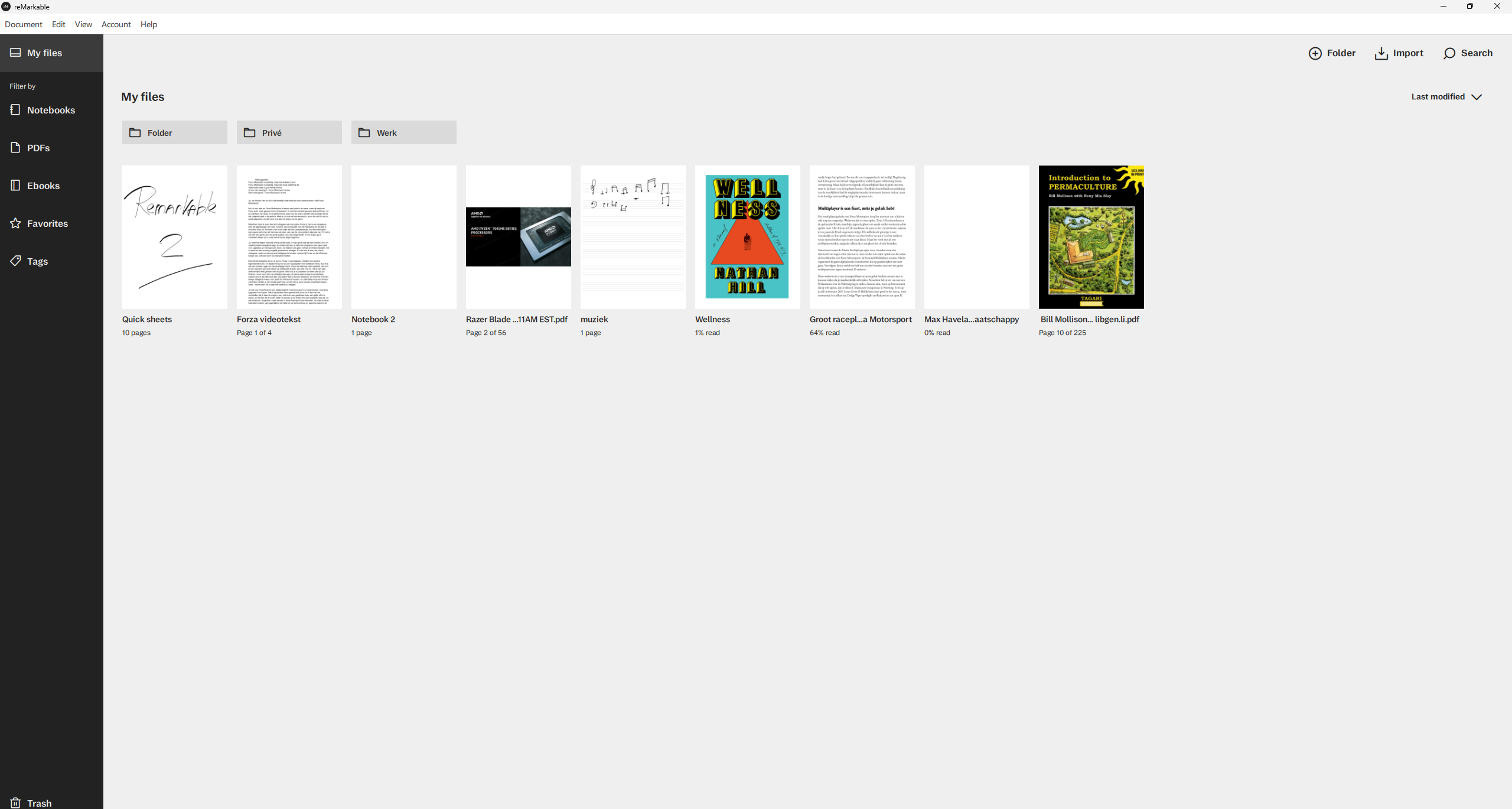Screen dimensions: 1512x809
Task: Click the '64% read' label
Action: [825, 333]
